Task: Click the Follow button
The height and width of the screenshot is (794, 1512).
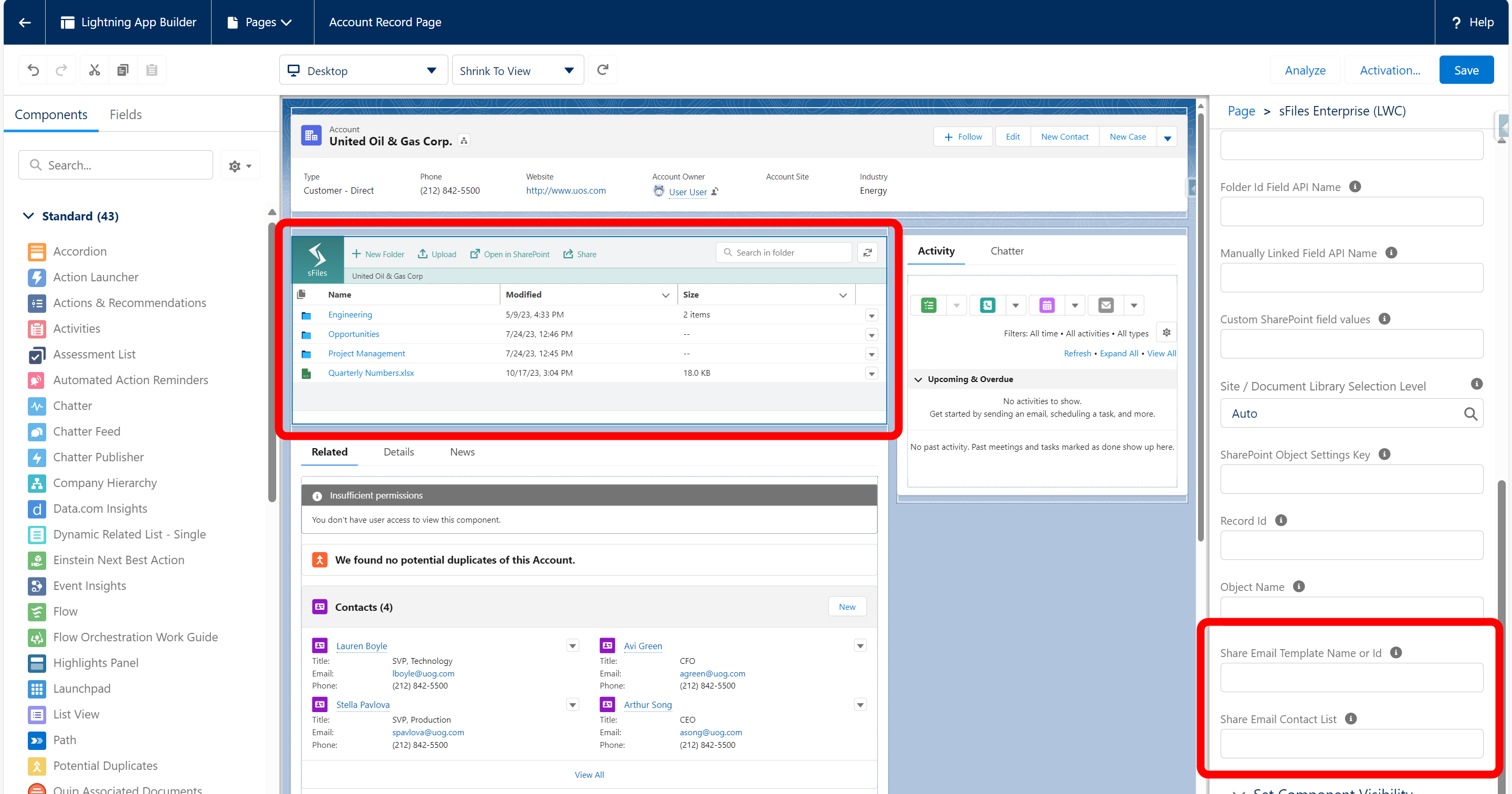Action: tap(963, 137)
